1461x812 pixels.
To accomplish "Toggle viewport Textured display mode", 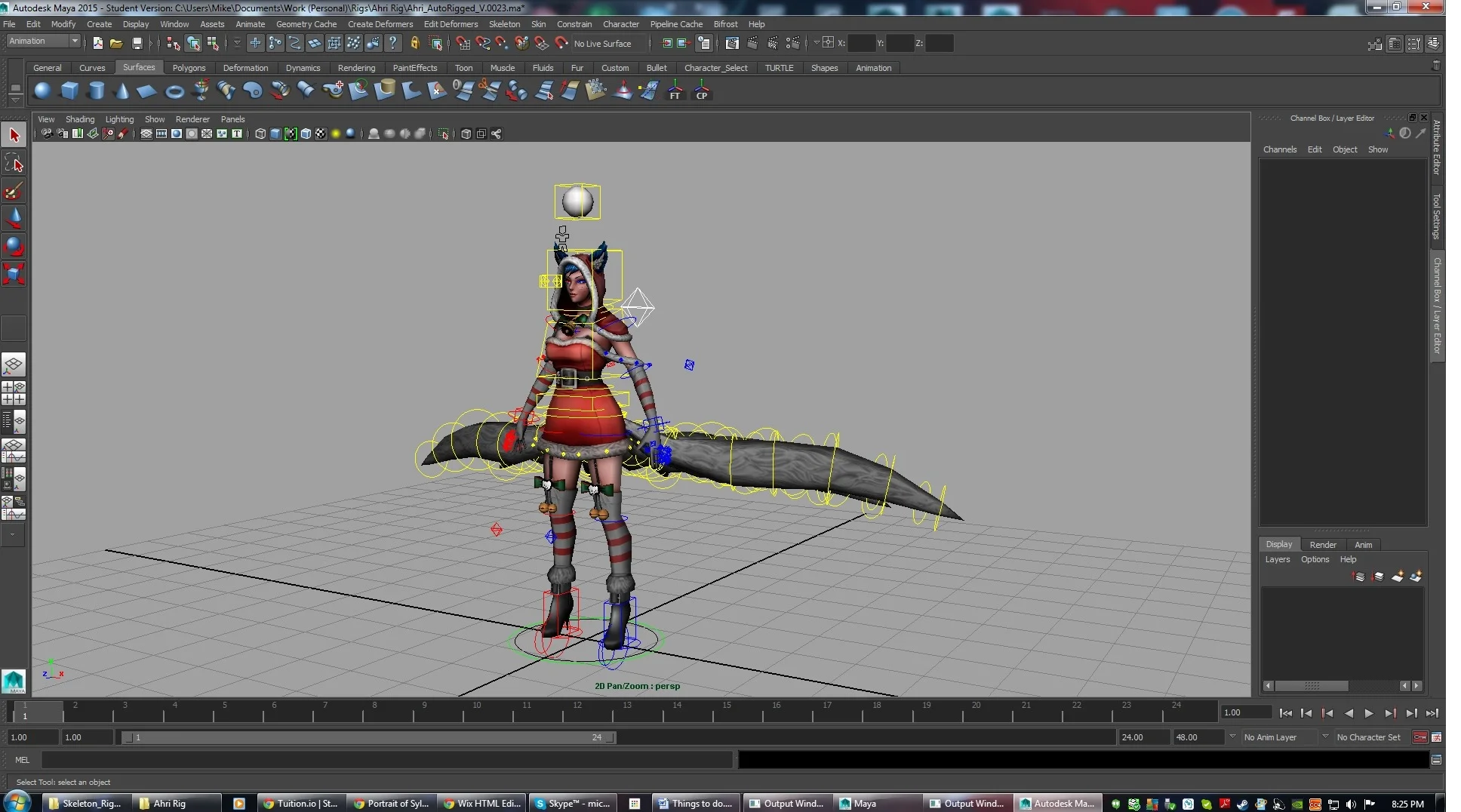I will 321,134.
